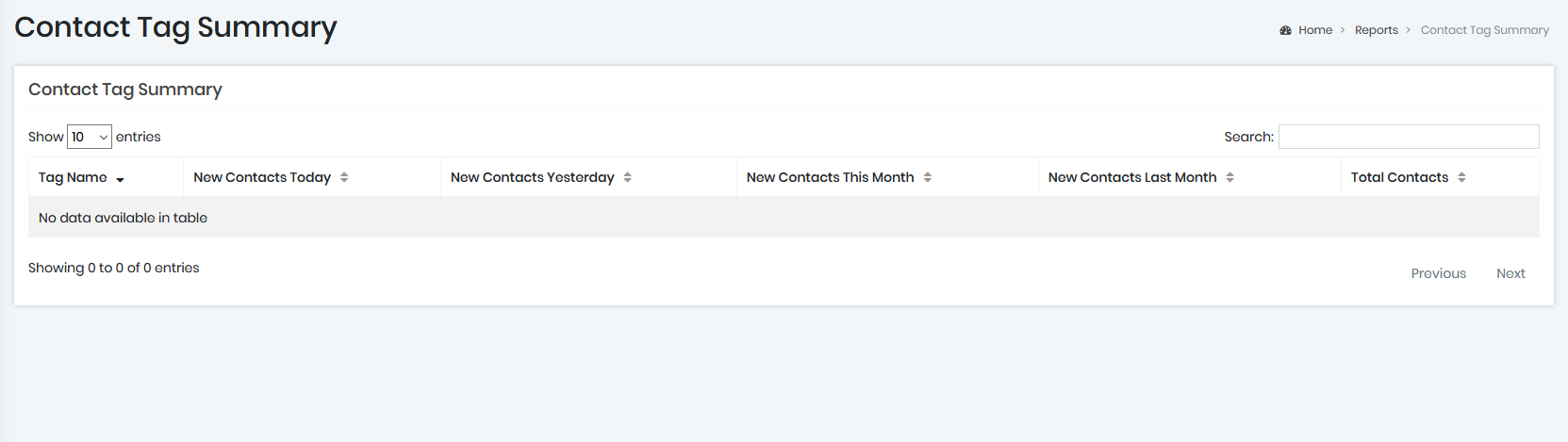1568x442 pixels.
Task: Click the New Contacts Last Month sort icon
Action: click(1230, 177)
